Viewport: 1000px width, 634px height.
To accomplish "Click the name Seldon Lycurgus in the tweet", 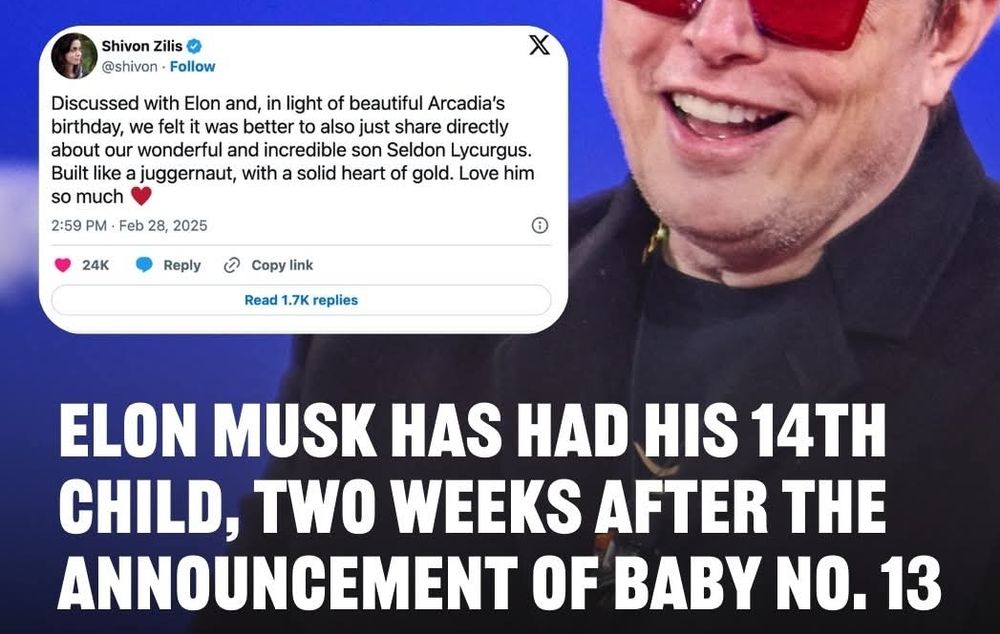I will [459, 150].
